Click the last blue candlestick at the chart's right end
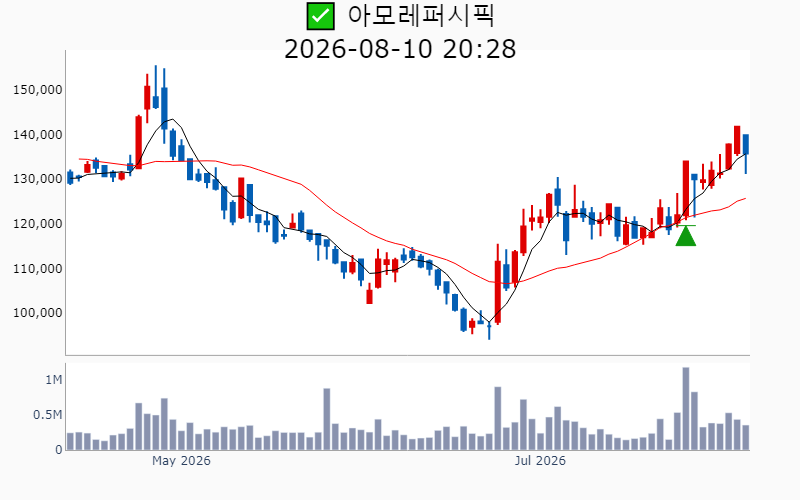This screenshot has height=500, width=800. (x=746, y=154)
